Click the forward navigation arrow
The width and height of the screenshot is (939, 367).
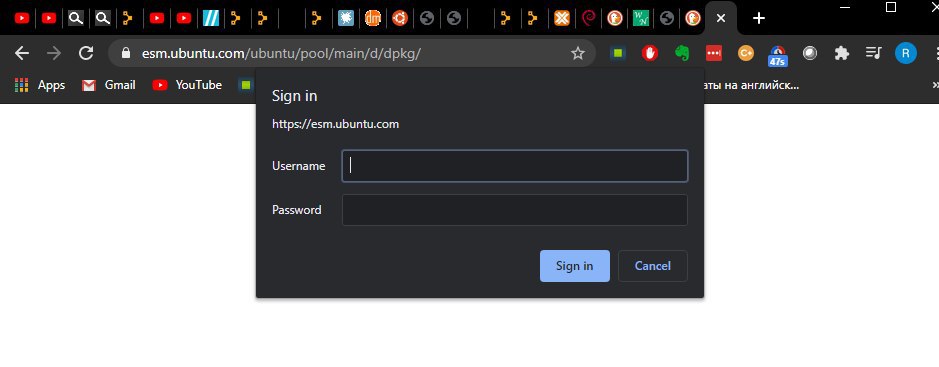point(54,53)
